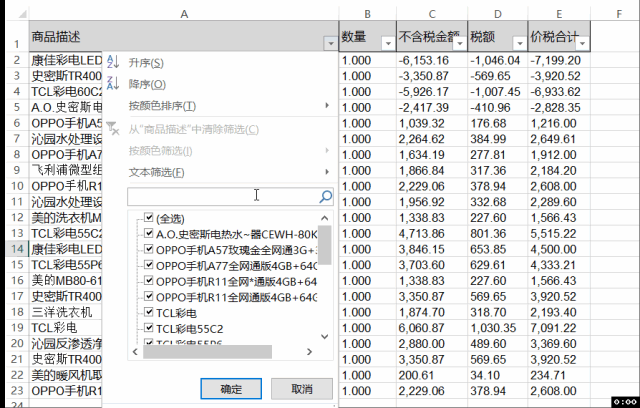Open 按颜色排序(T) menu entry
The height and width of the screenshot is (408, 640).
pos(162,106)
